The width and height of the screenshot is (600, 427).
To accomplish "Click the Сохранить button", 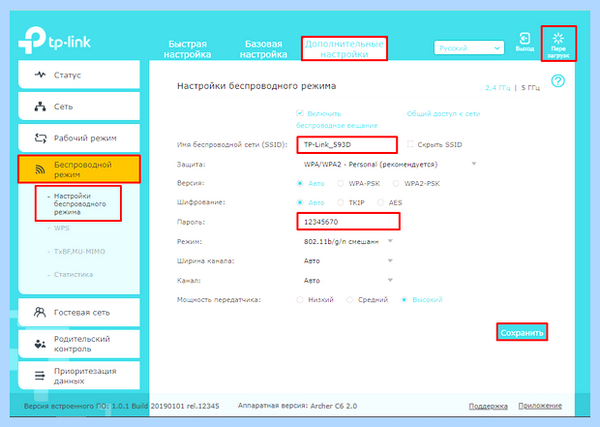I will point(522,332).
